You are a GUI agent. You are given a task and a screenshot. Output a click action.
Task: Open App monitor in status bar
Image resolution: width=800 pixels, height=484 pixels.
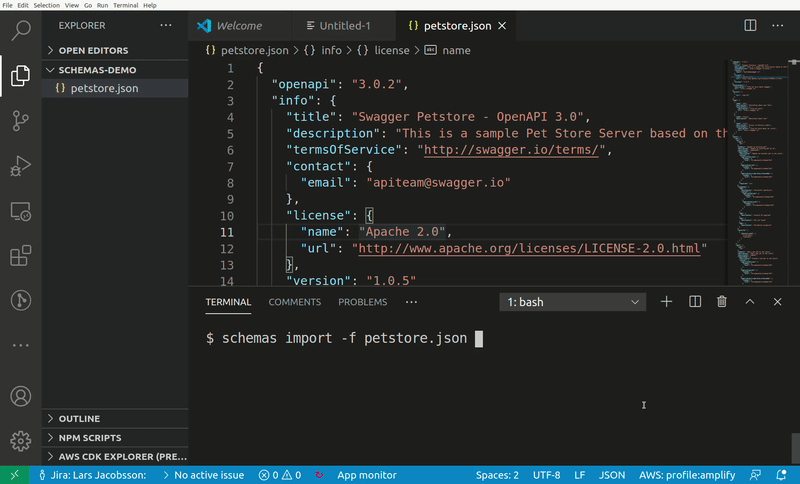point(367,475)
